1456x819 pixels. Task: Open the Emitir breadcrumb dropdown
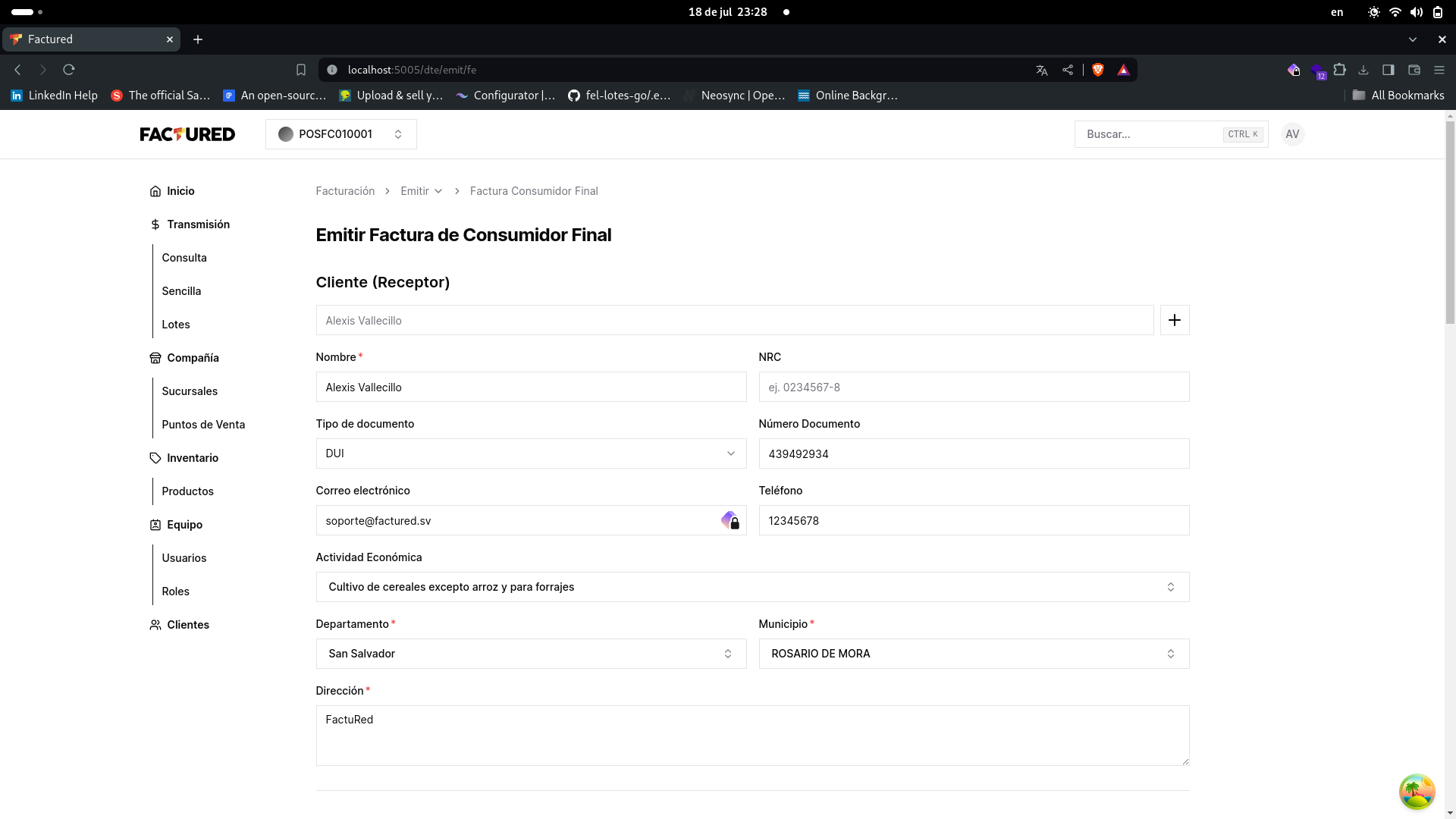tap(421, 191)
